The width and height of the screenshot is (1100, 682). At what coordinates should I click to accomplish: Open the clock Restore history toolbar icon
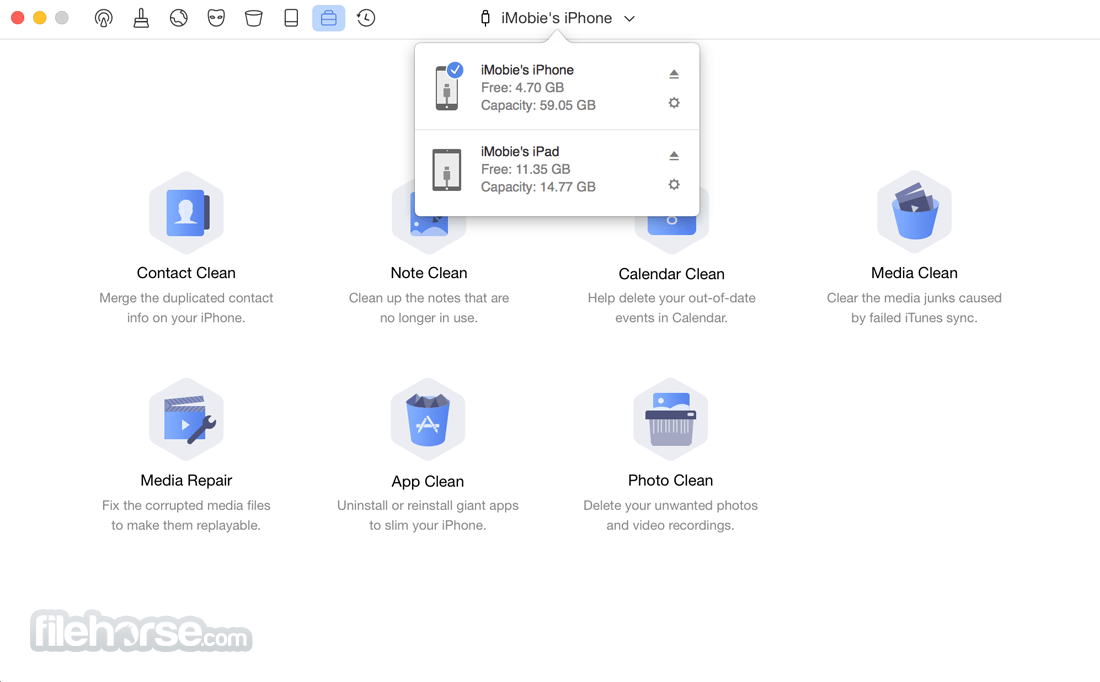tap(366, 18)
